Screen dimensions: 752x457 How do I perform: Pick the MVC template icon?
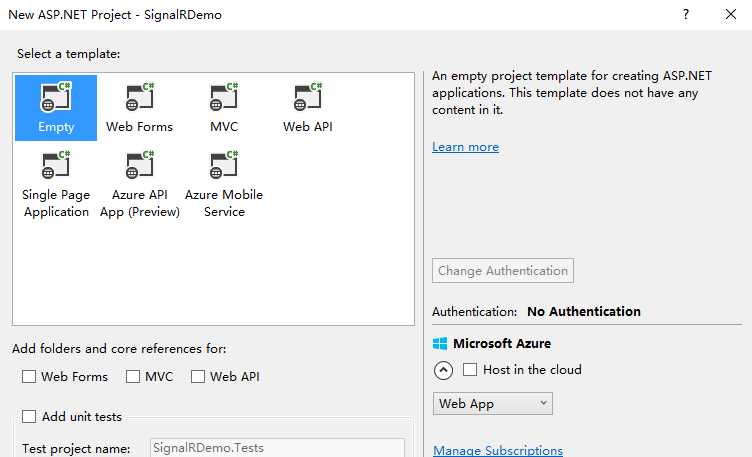coord(224,96)
